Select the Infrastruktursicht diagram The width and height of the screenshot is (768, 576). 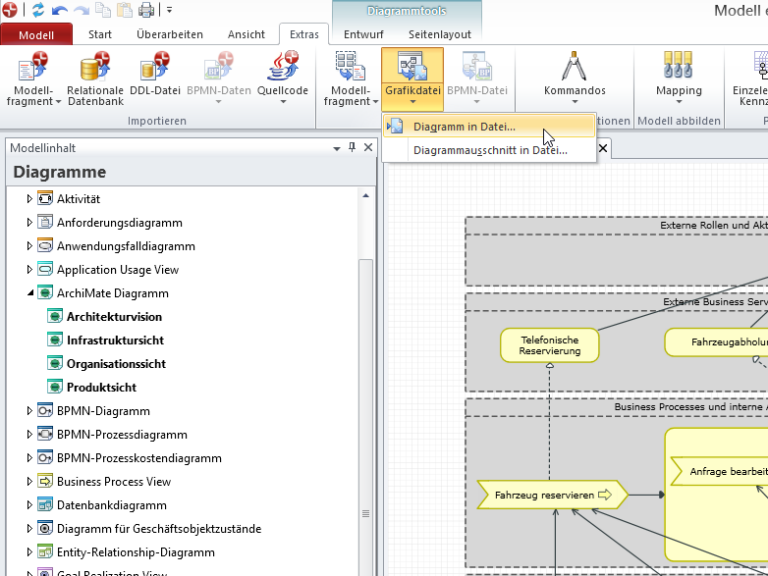(115, 340)
